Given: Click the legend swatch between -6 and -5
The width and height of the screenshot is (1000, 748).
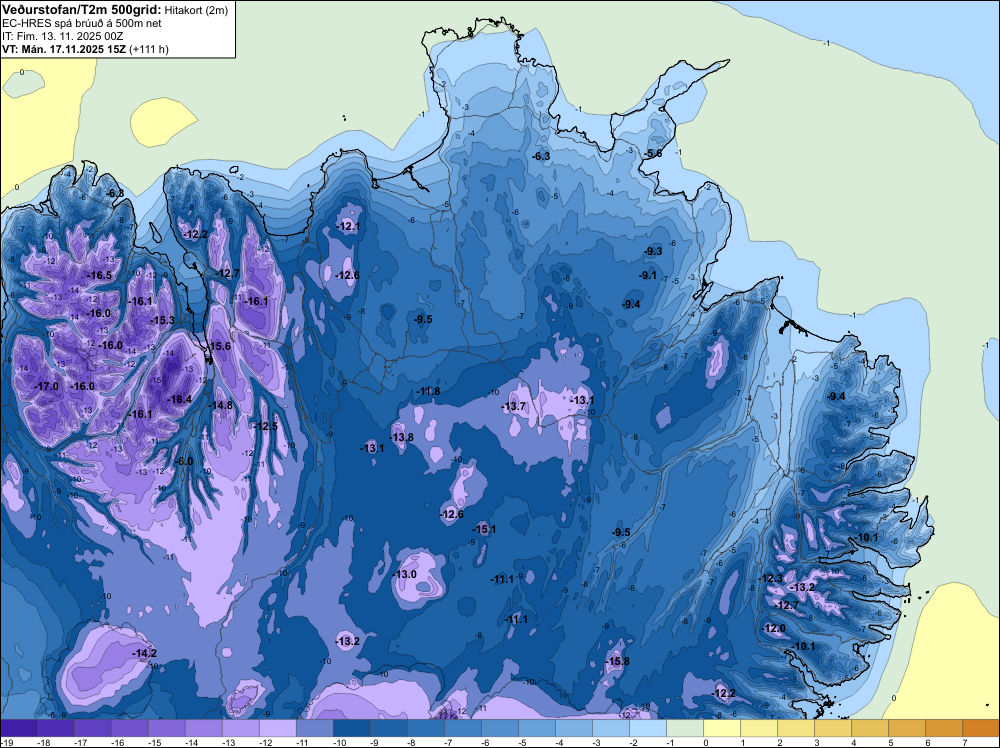Looking at the screenshot, I should [x=500, y=728].
